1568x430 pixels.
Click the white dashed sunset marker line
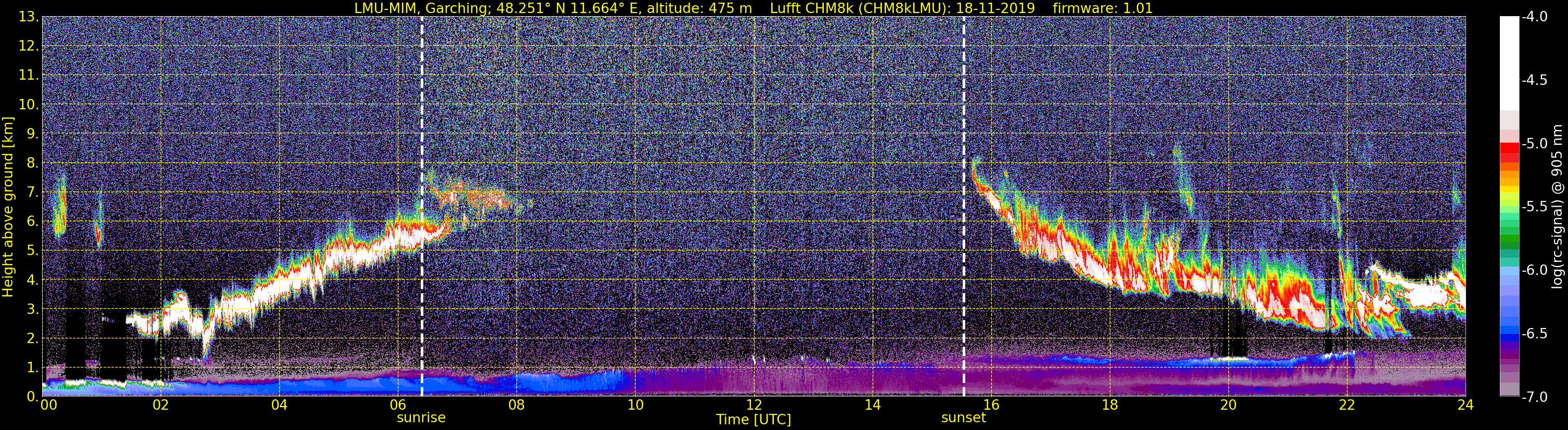tap(964, 207)
